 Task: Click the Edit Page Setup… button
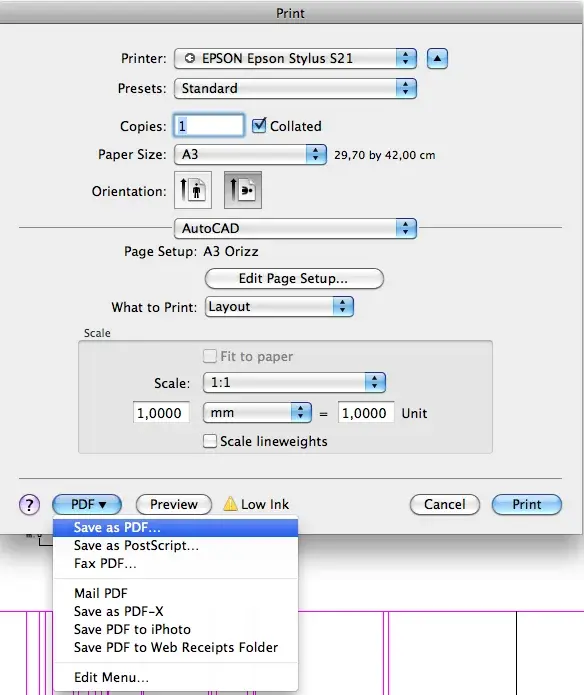coord(294,278)
